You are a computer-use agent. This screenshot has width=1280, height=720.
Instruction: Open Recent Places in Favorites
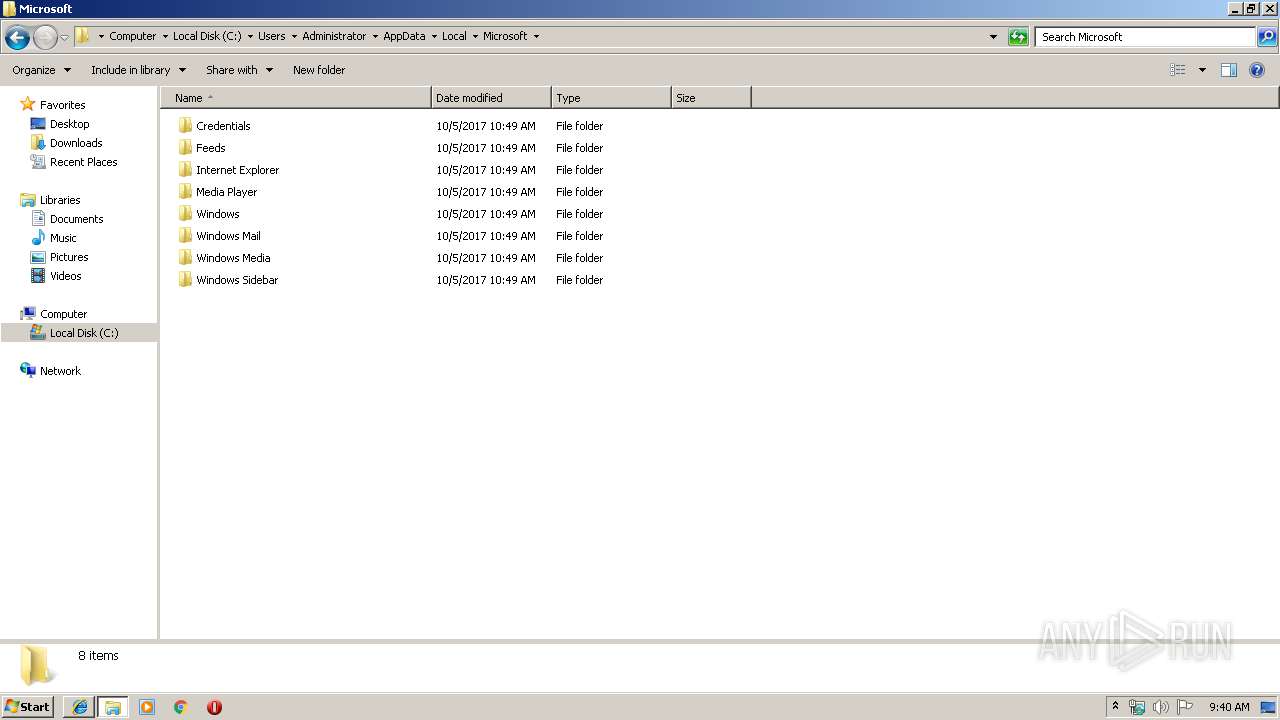(83, 162)
